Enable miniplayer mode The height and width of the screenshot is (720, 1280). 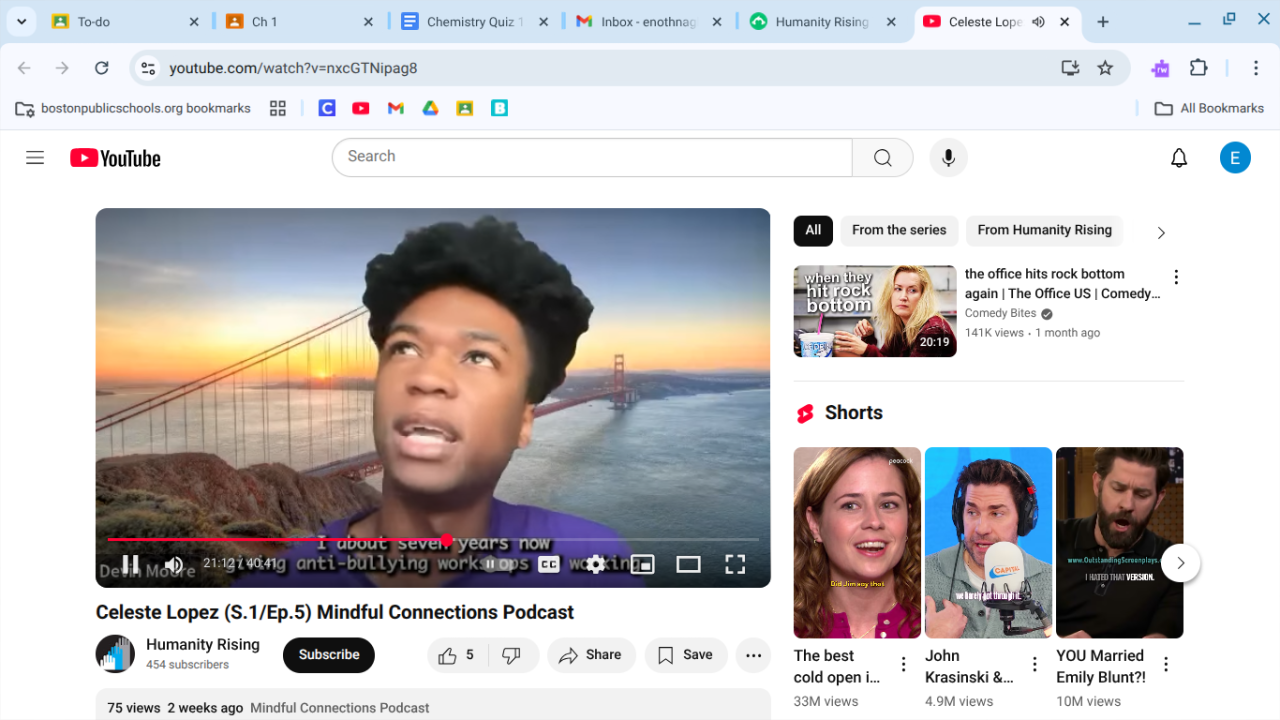[x=642, y=564]
